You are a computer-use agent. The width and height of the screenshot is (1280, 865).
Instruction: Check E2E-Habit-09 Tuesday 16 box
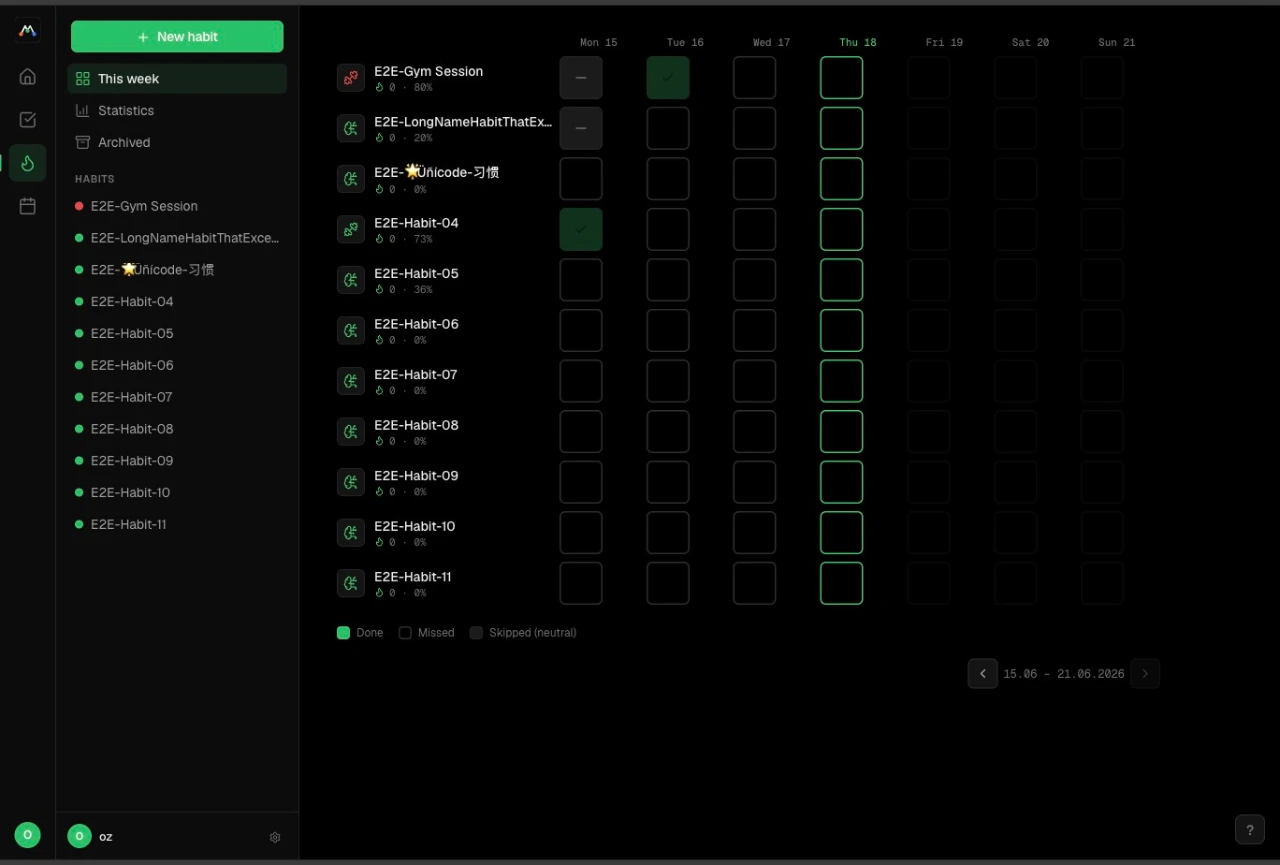(x=668, y=482)
